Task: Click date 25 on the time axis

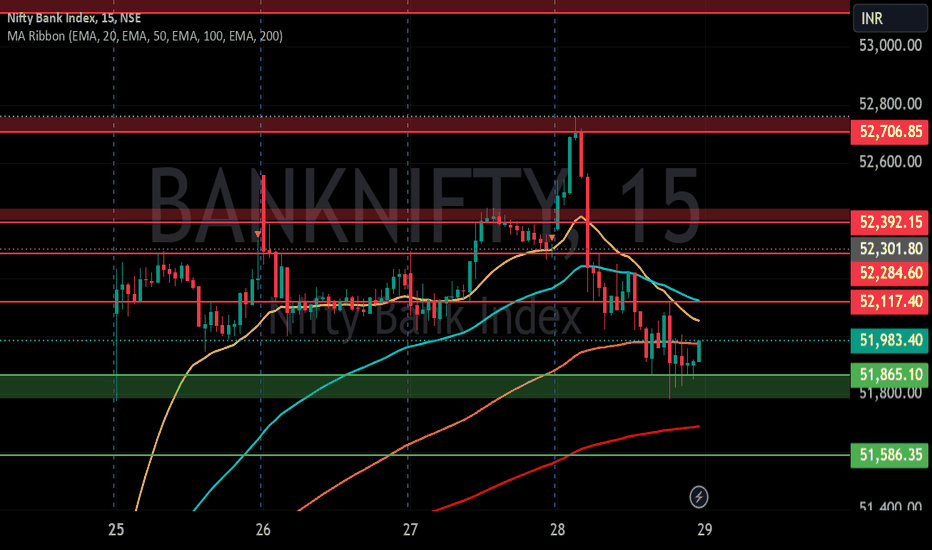Action: point(116,529)
